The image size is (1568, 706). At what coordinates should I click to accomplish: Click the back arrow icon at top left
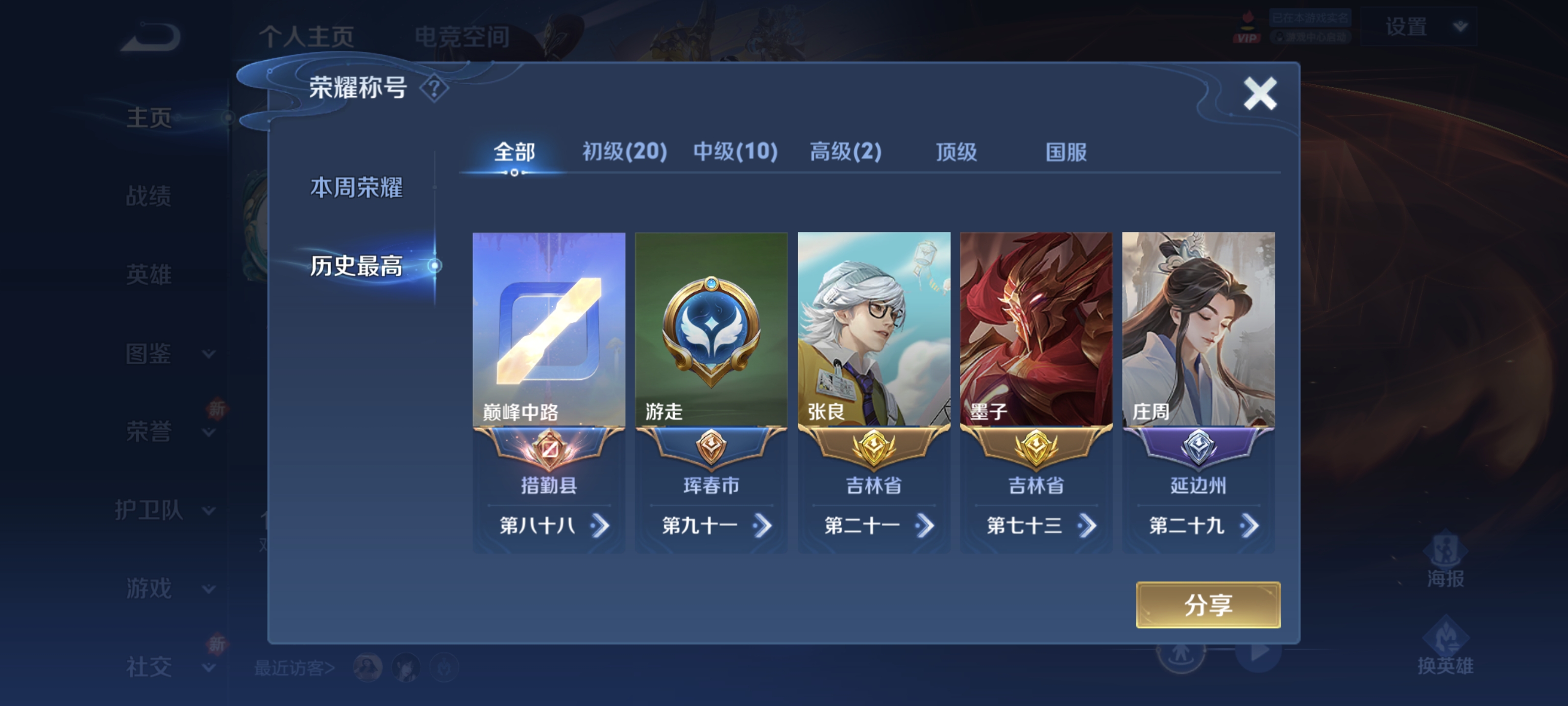(x=151, y=37)
